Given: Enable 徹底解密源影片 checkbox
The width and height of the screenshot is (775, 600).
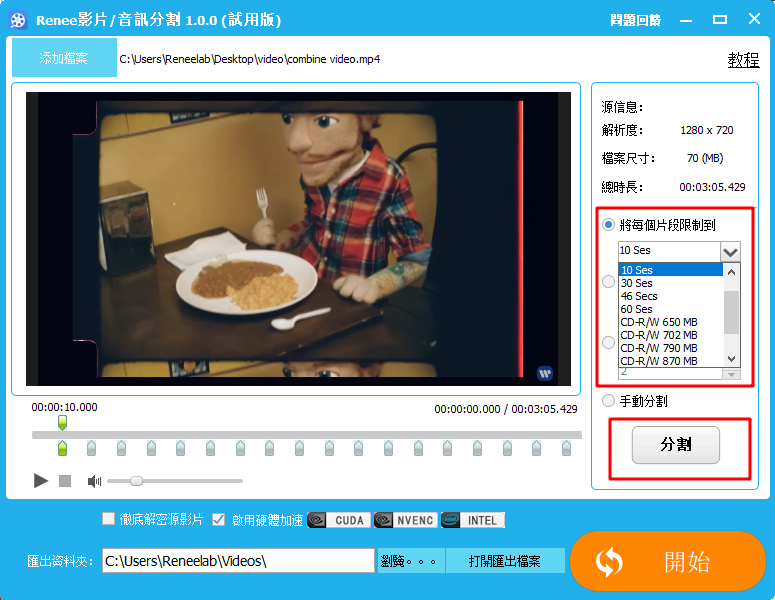Looking at the screenshot, I should [108, 518].
